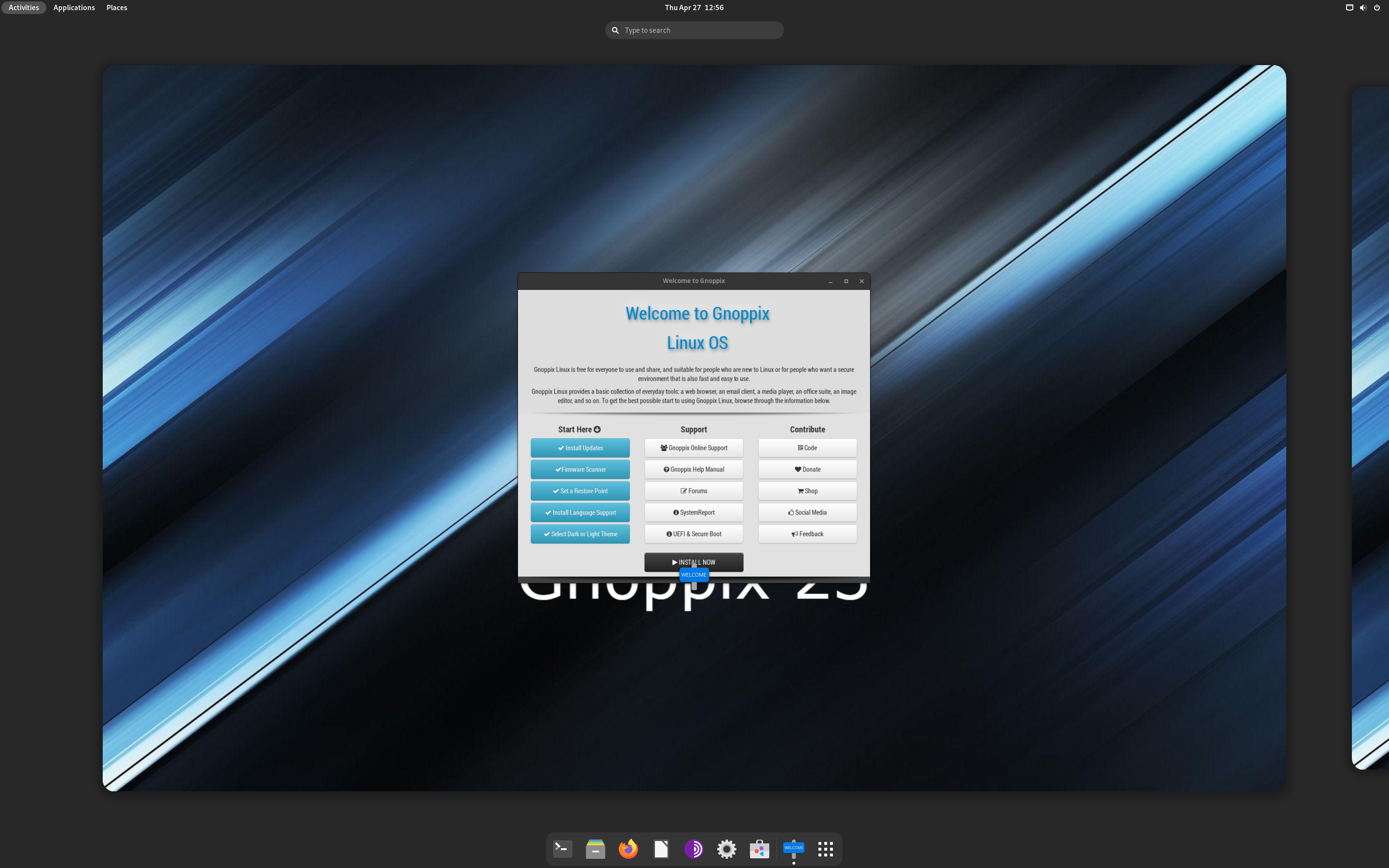Show all applications grid

(x=825, y=849)
